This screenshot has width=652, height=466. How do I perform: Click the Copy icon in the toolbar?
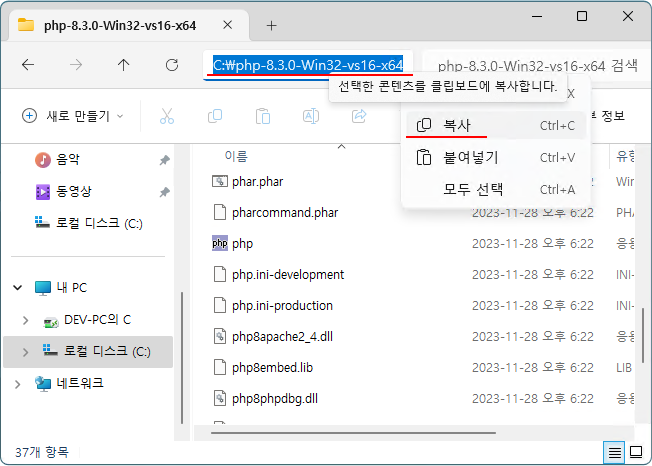(215, 116)
